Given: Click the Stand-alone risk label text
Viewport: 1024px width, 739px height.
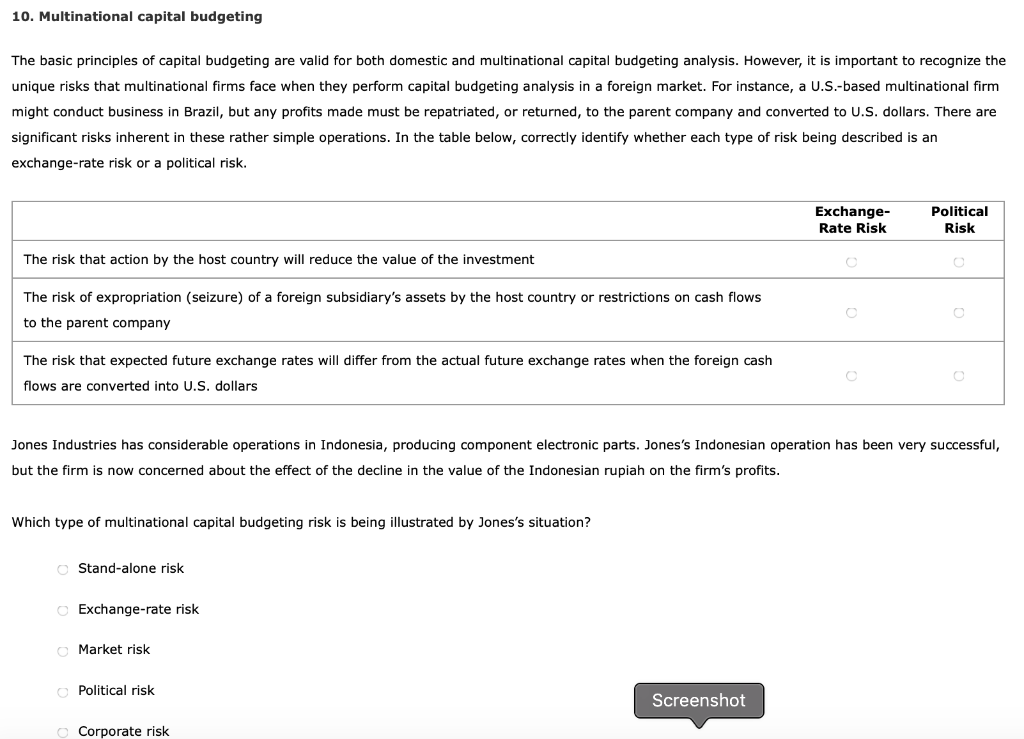Looking at the screenshot, I should point(130,568).
